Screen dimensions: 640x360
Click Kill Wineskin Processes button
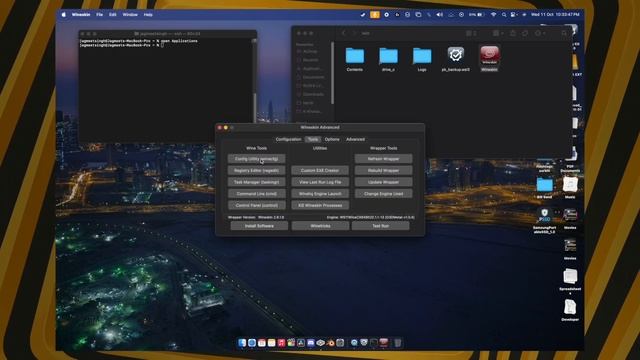(x=320, y=205)
